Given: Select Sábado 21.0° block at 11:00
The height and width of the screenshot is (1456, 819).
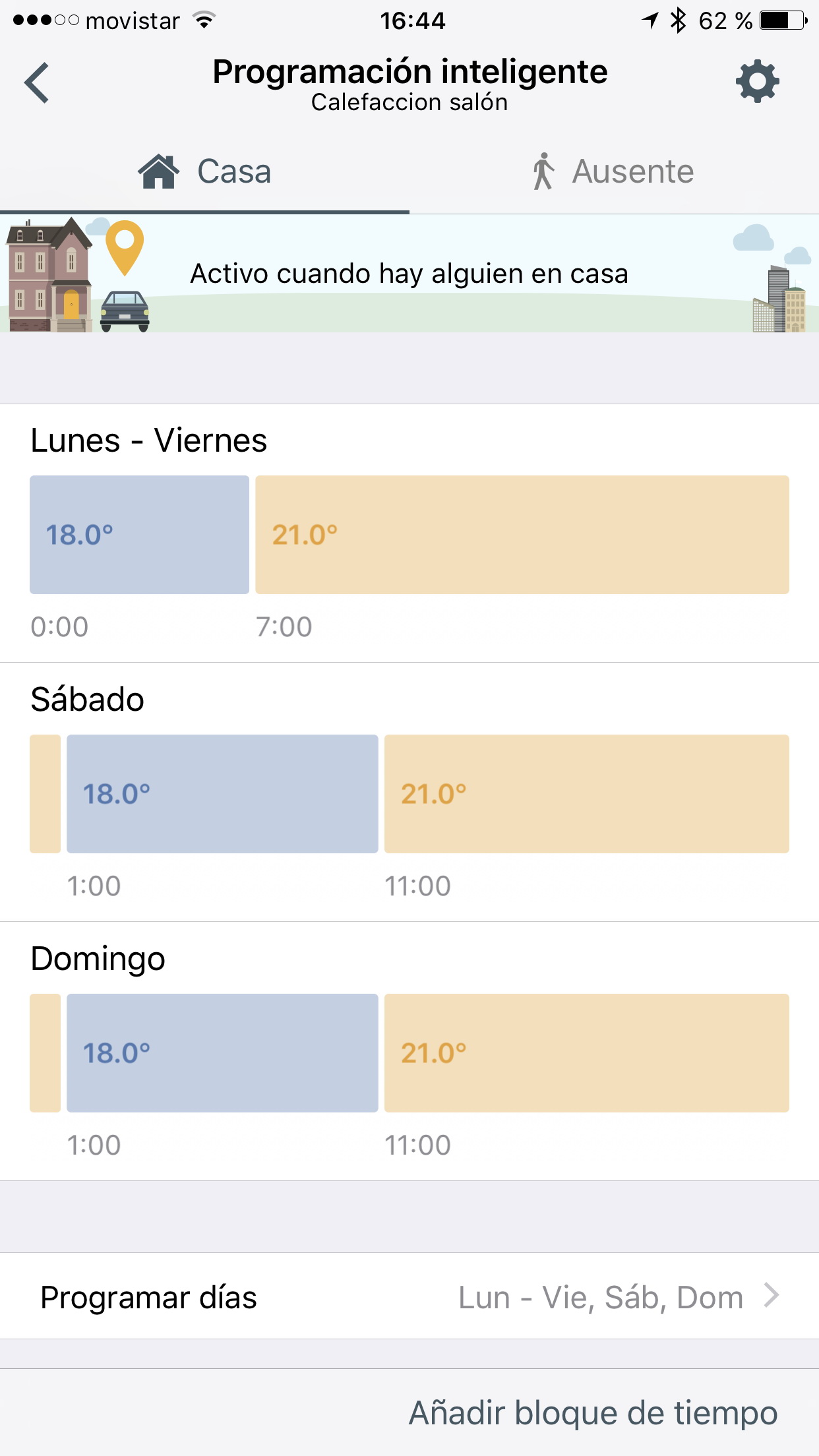Looking at the screenshot, I should pyautogui.click(x=586, y=794).
